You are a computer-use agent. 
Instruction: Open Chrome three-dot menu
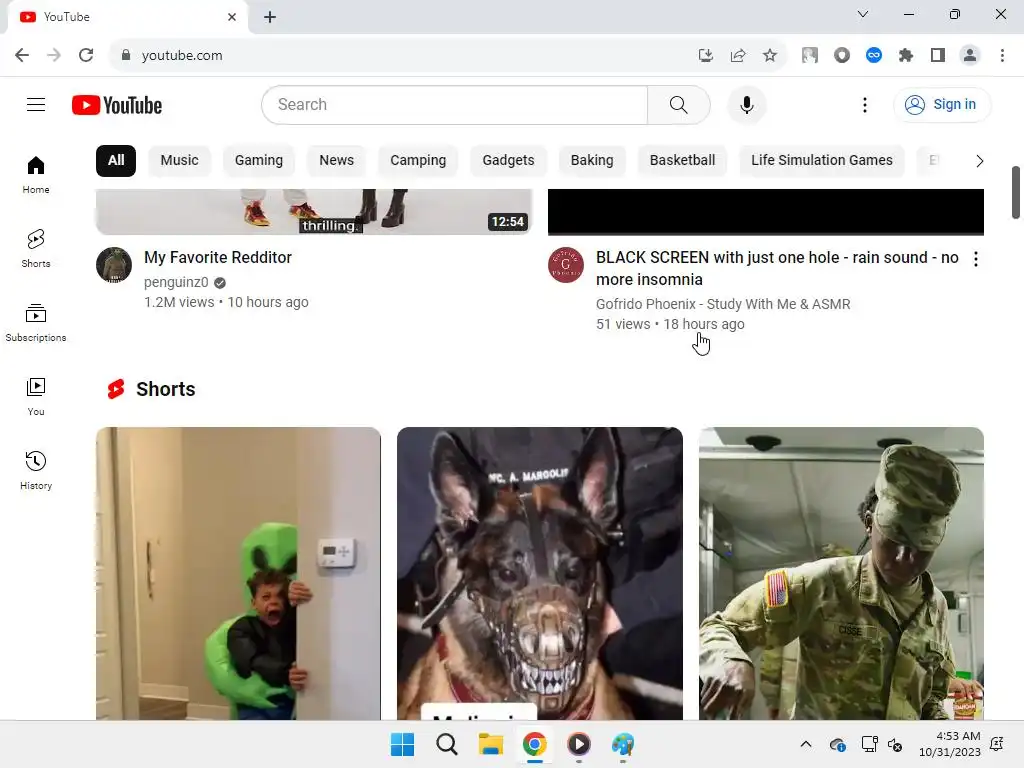point(1002,56)
